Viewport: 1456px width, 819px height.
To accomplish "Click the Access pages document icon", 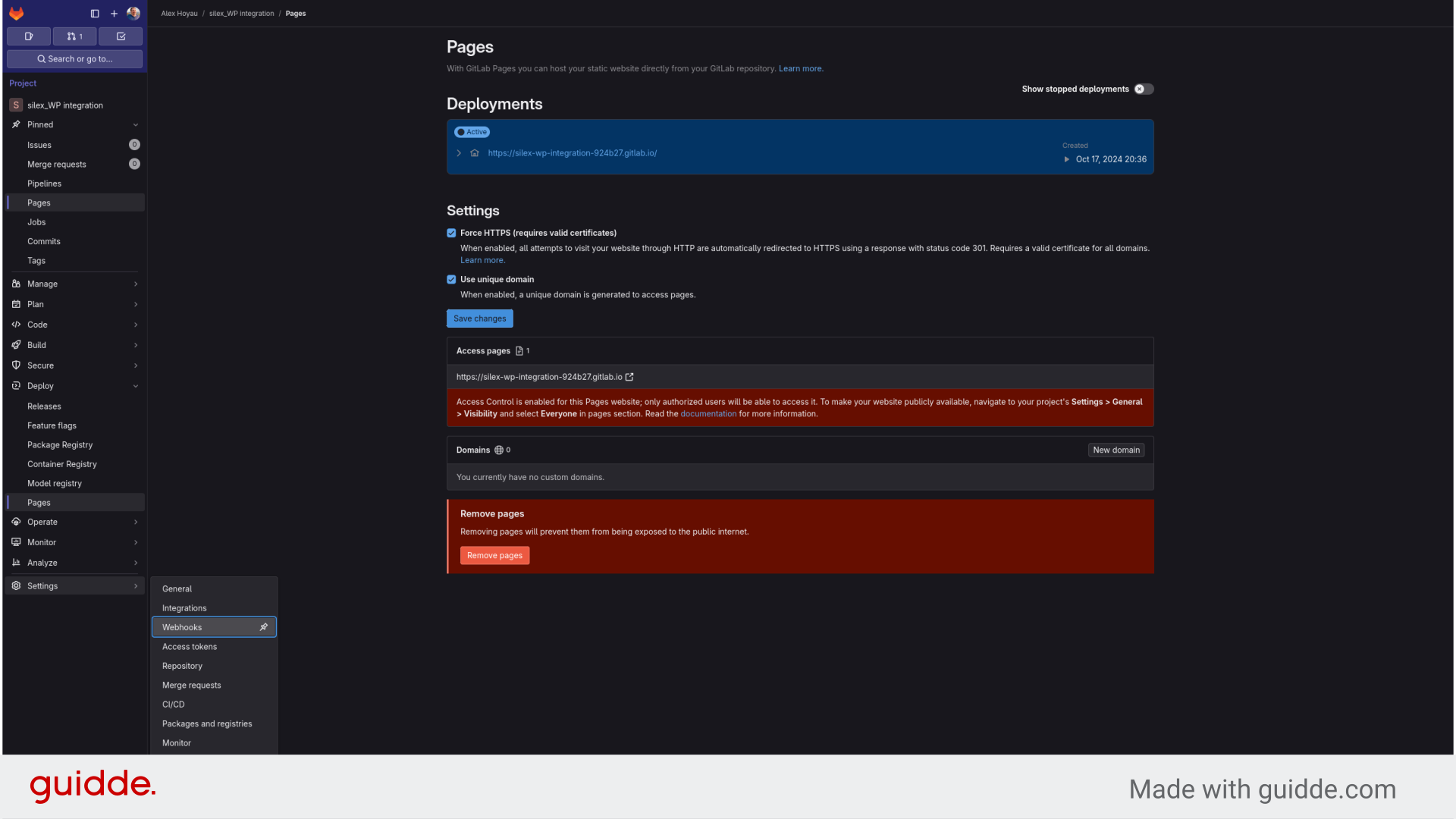I will 519,351.
